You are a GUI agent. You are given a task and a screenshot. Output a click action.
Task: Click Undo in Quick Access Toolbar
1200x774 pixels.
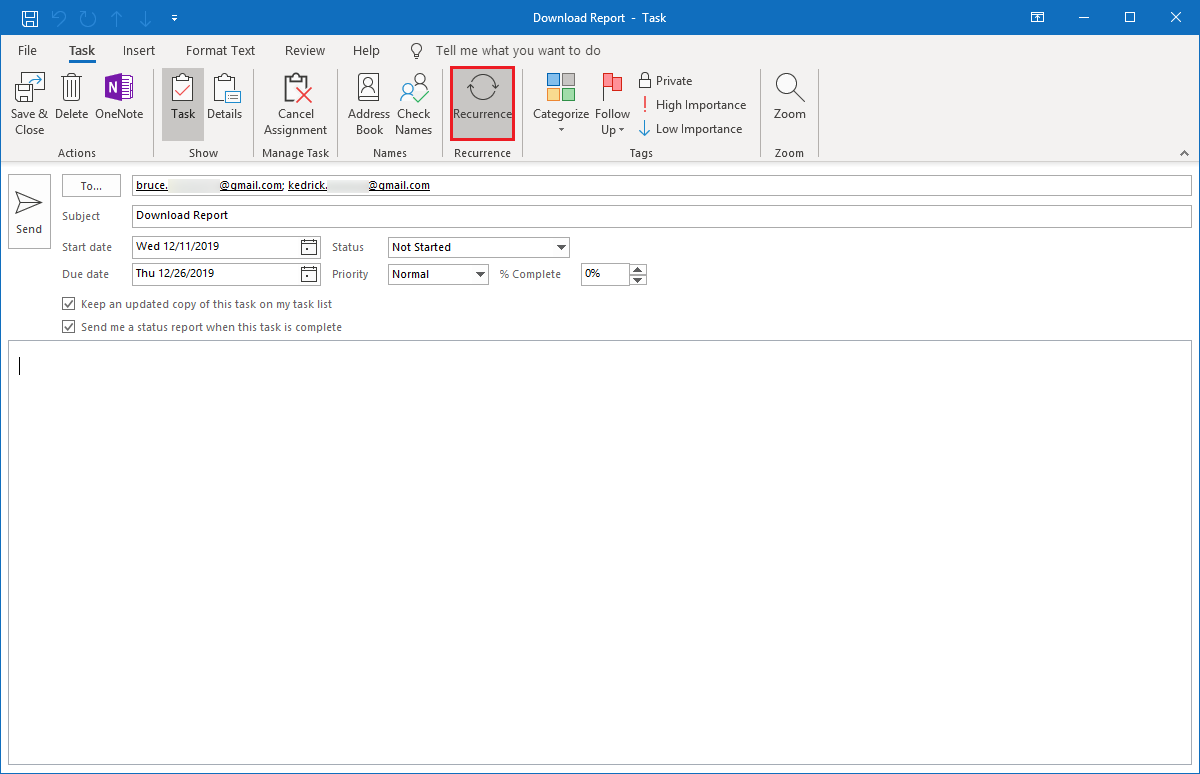pos(59,18)
